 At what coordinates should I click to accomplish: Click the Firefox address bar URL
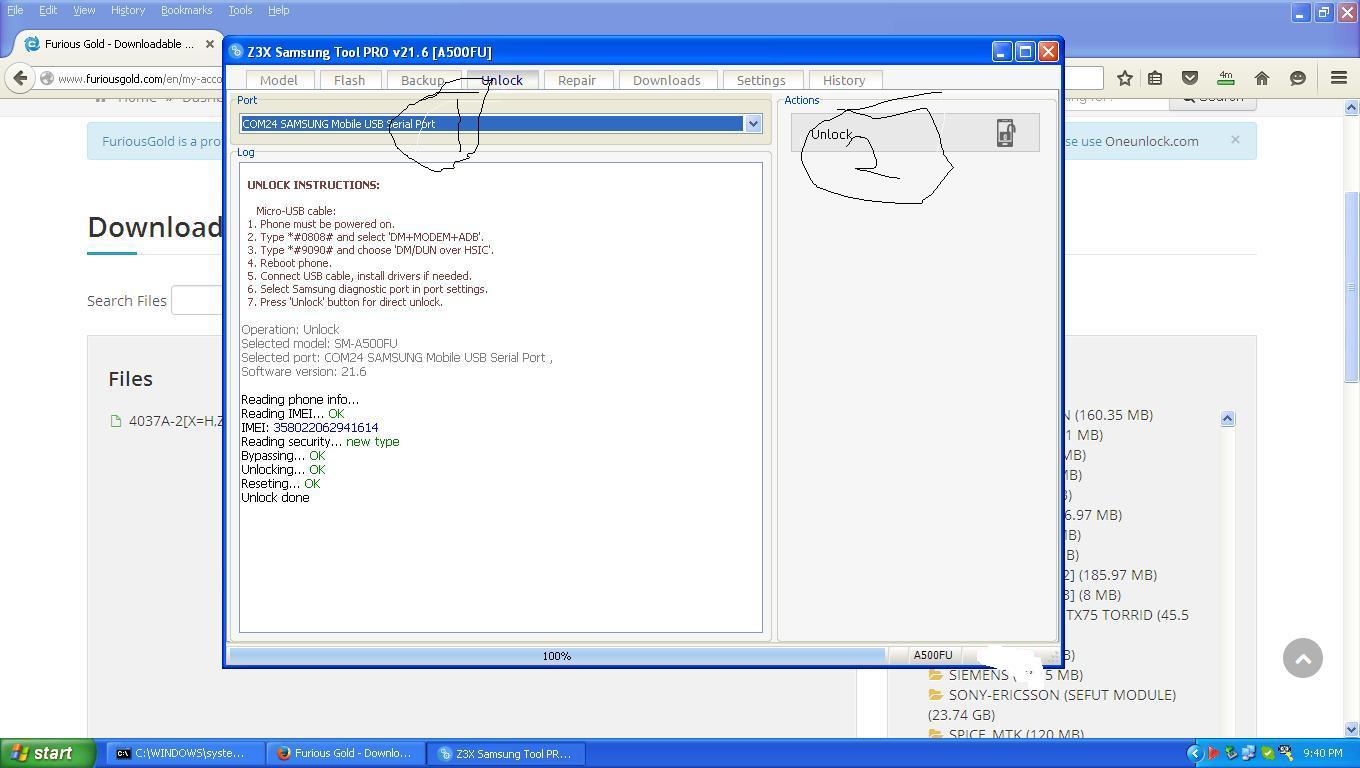[140, 79]
